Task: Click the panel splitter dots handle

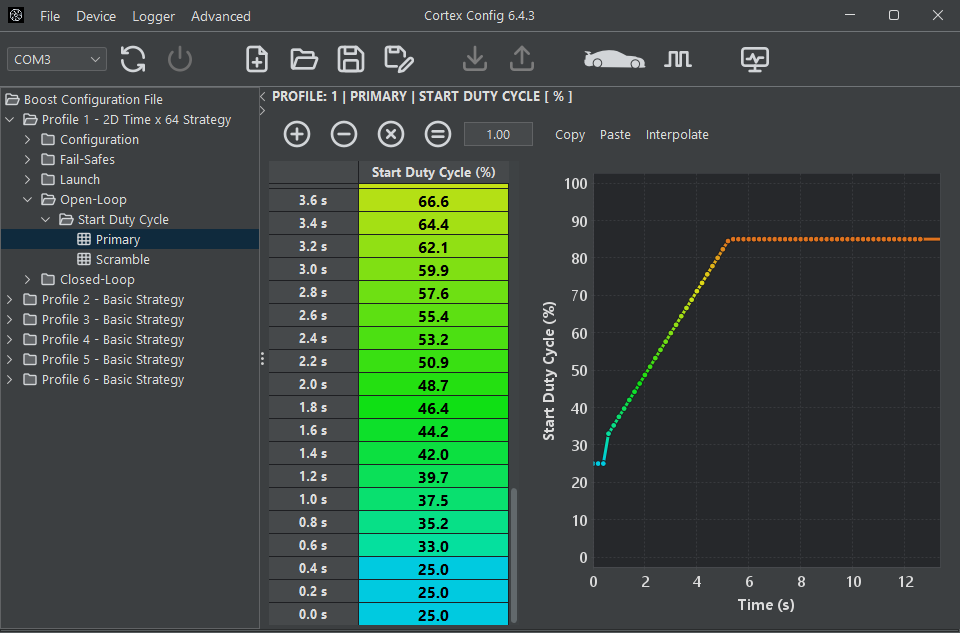Action: pyautogui.click(x=263, y=359)
